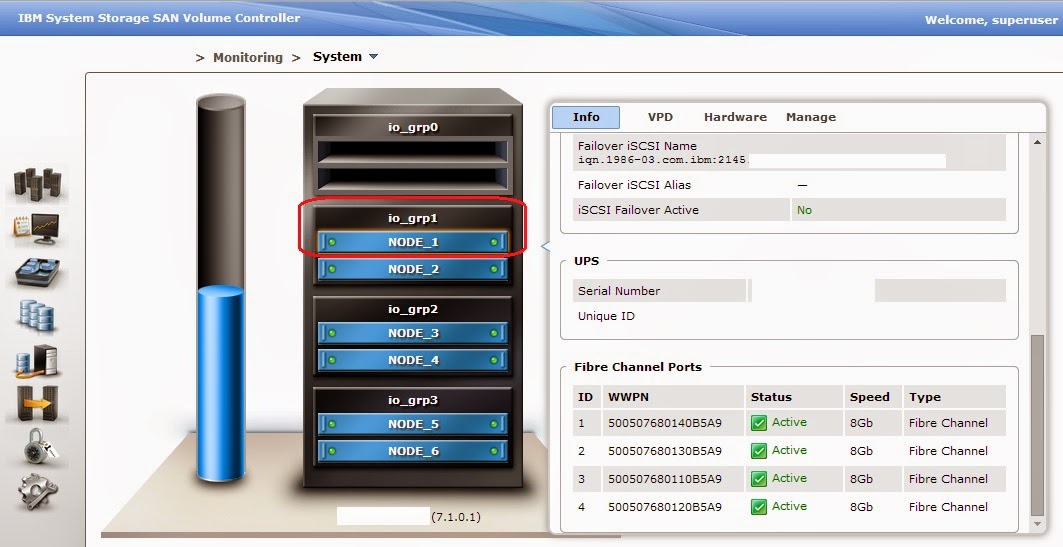Click the Active status icon for port 3

tap(759, 479)
